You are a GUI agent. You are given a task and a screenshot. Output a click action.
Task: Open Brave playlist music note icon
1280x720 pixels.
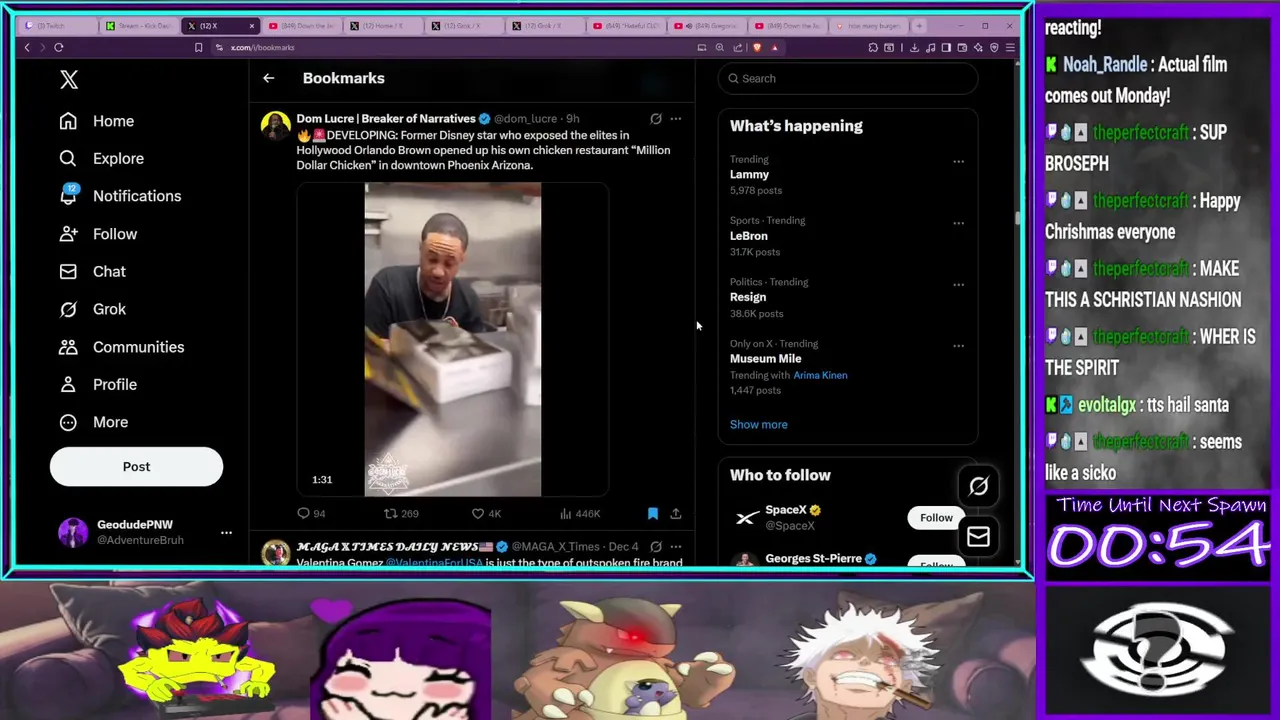pos(930,47)
